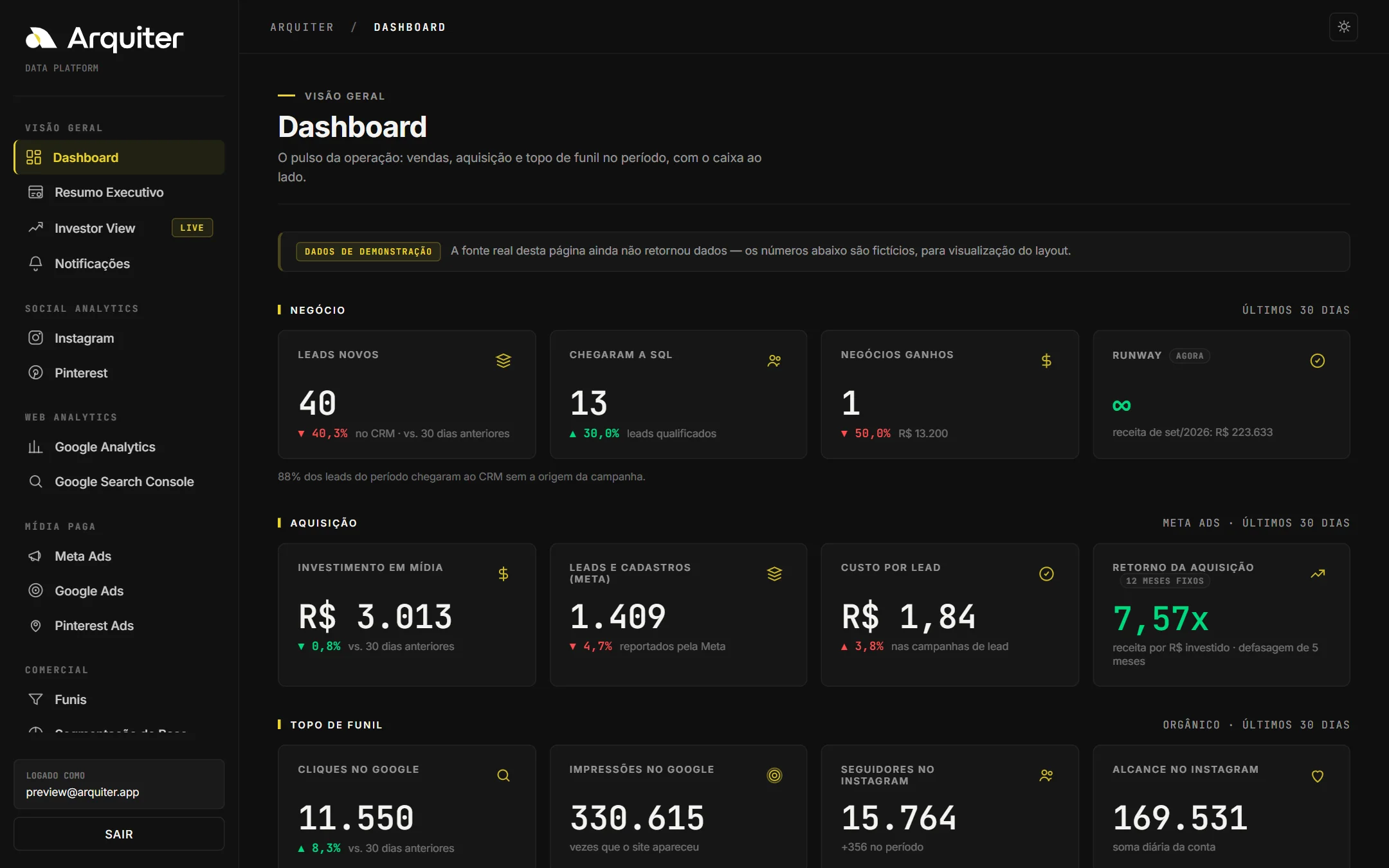Click the target icon on Impressões no Google card
The width and height of the screenshot is (1389, 868).
pyautogui.click(x=774, y=775)
